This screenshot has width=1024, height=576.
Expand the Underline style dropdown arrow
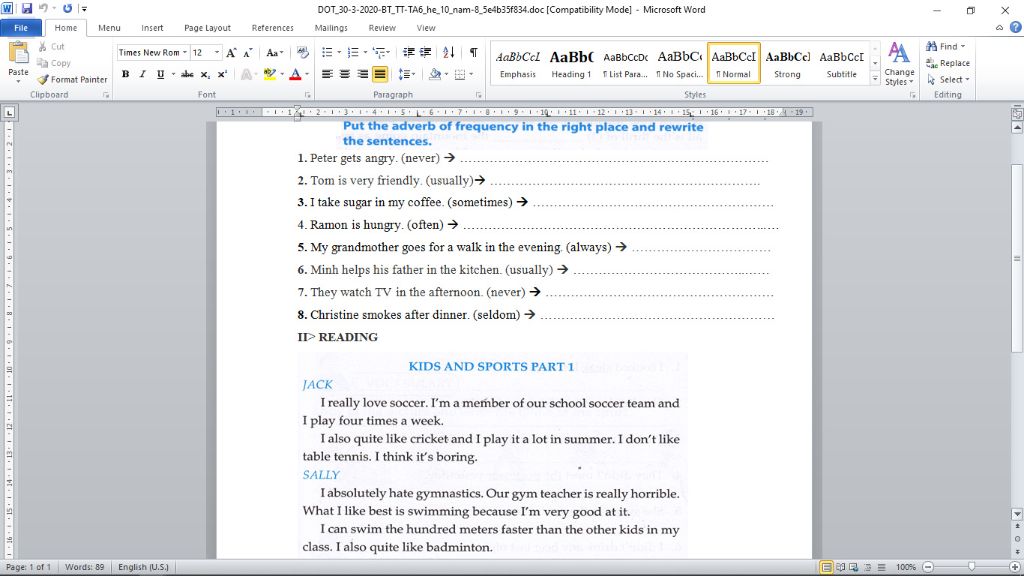173,74
